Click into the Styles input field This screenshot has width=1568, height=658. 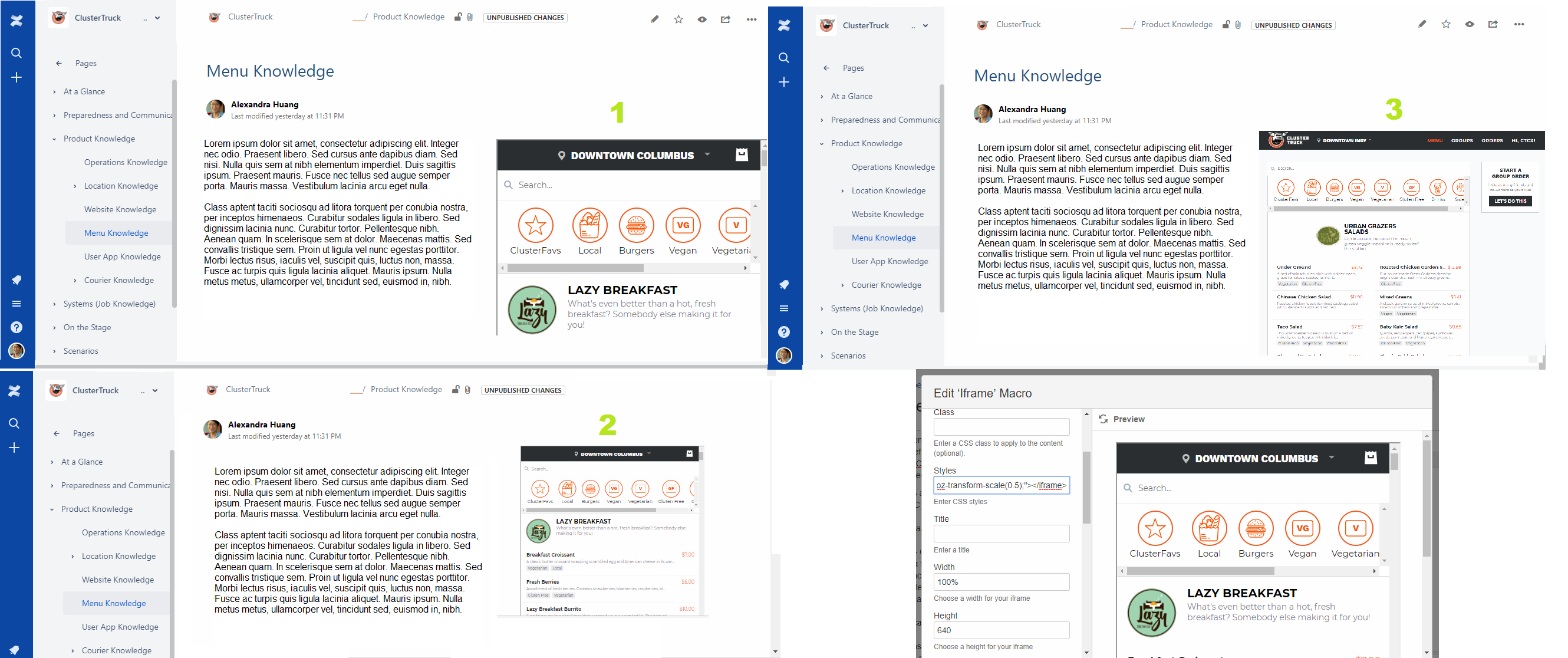click(1002, 485)
